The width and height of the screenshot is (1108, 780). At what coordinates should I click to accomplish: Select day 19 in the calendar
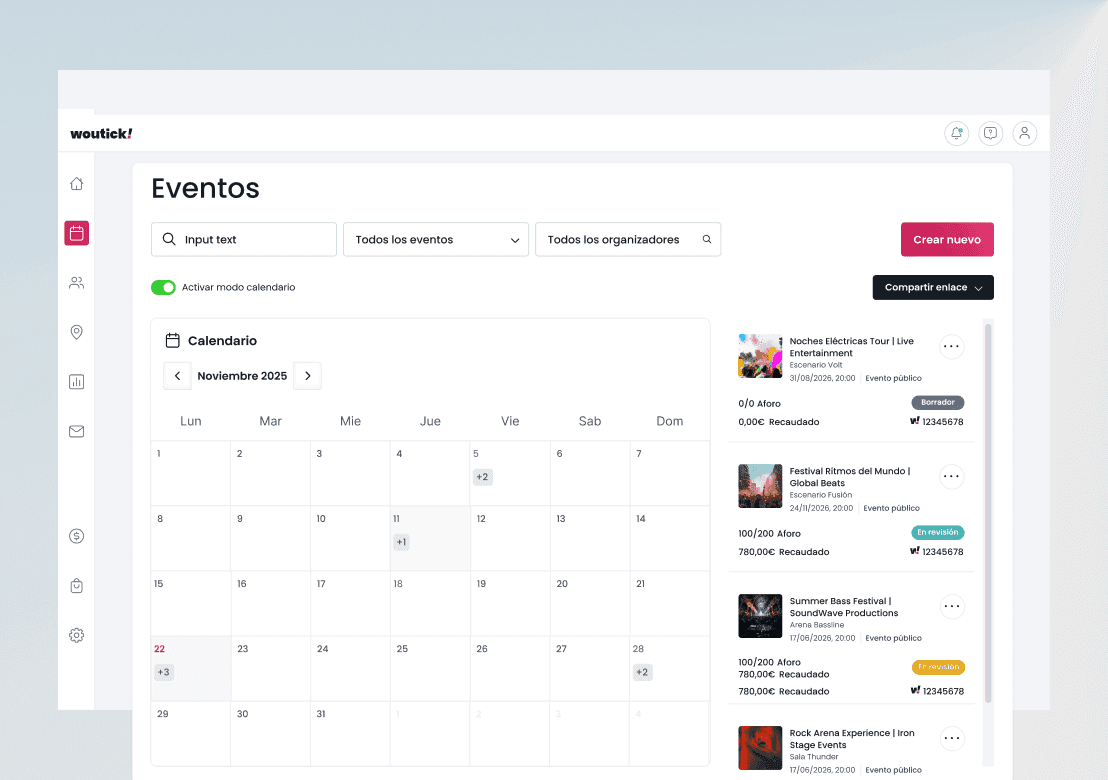tap(509, 603)
